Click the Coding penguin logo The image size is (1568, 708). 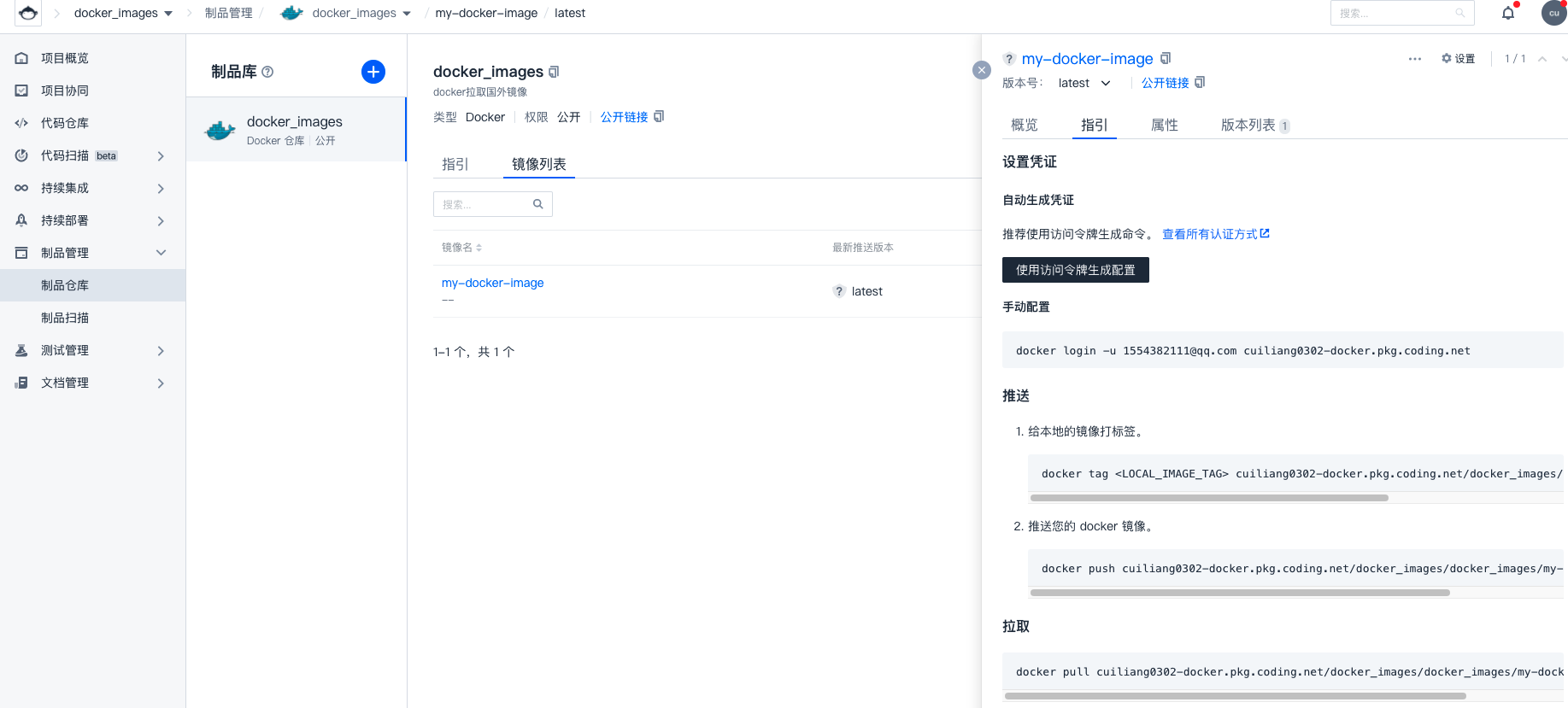[28, 13]
